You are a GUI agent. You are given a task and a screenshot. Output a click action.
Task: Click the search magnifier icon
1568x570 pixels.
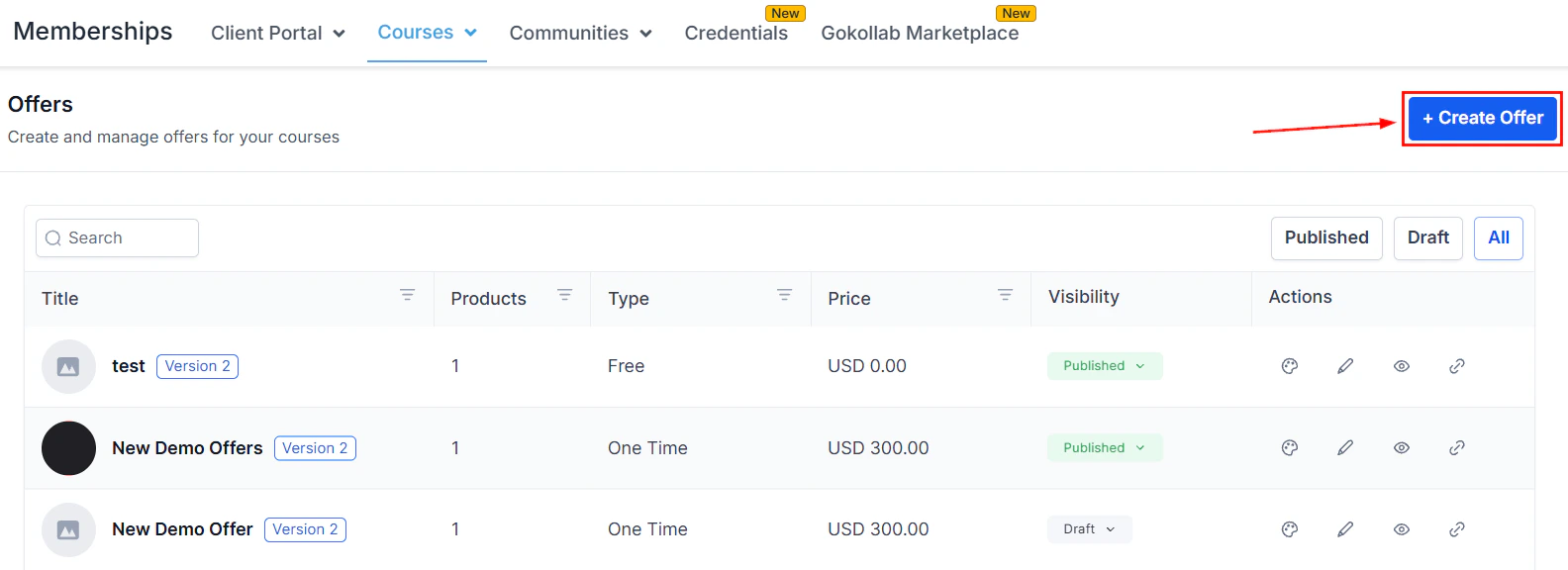click(x=53, y=238)
